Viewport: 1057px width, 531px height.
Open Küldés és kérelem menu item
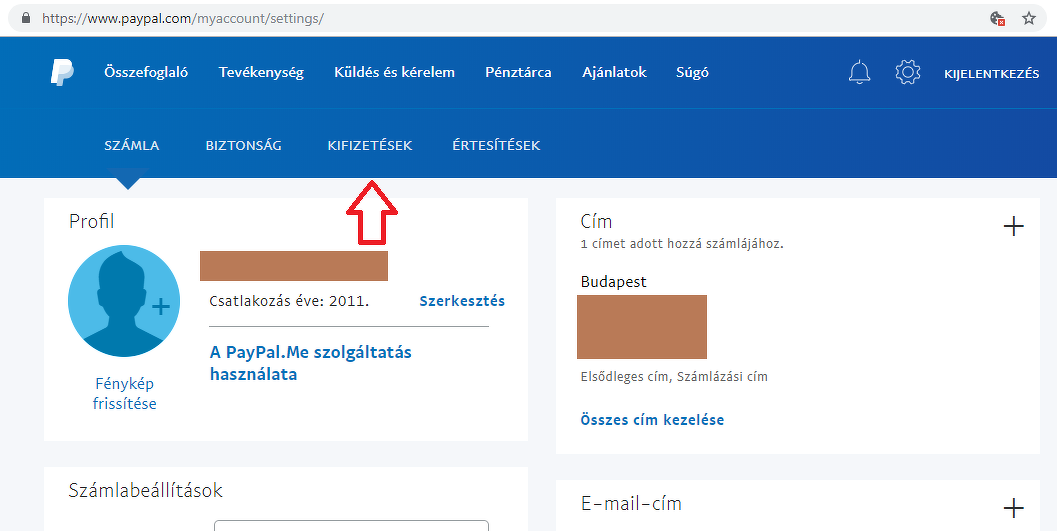394,72
